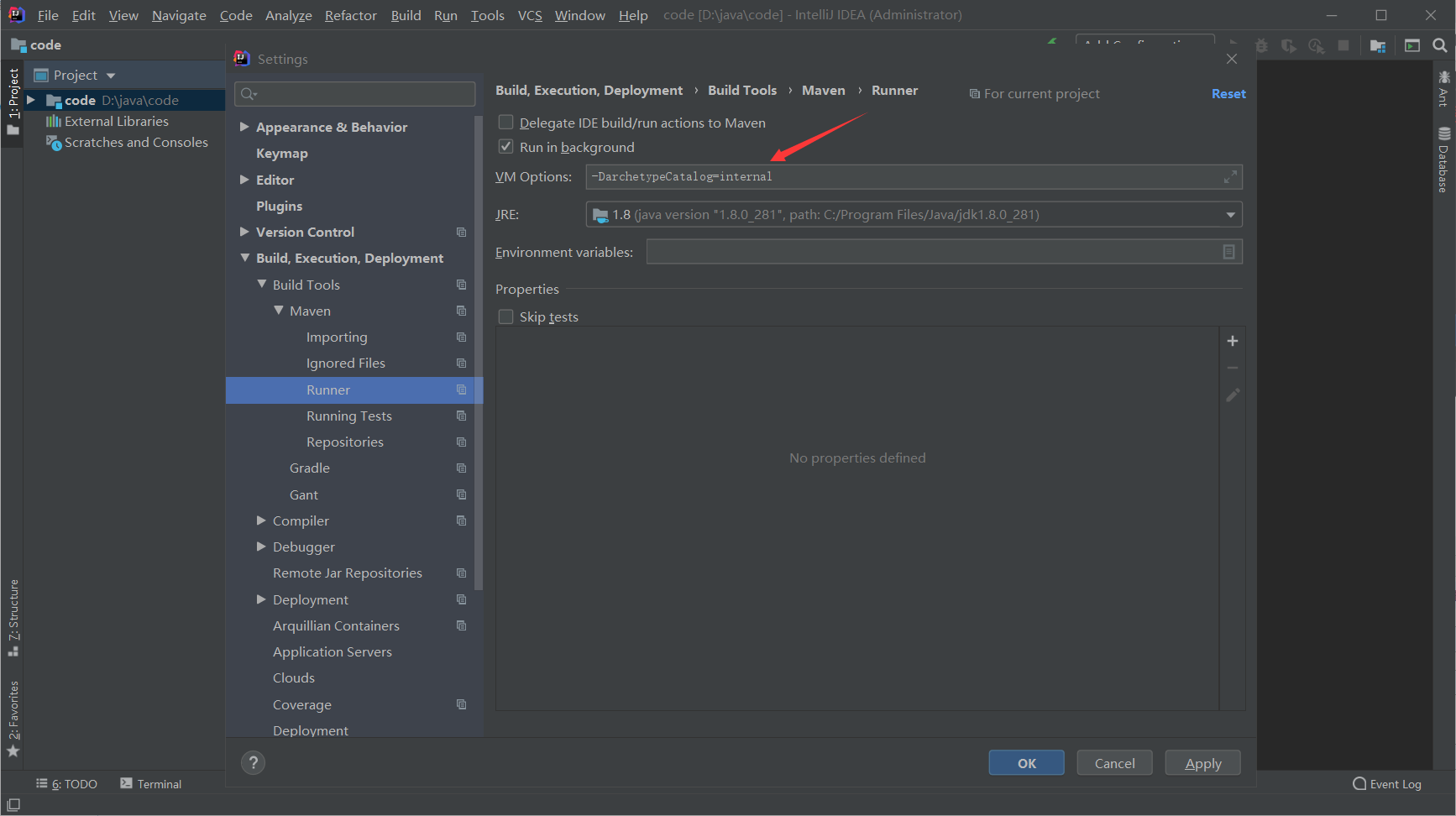
Task: Click Run Anything toolbar icon
Action: pyautogui.click(x=1412, y=45)
